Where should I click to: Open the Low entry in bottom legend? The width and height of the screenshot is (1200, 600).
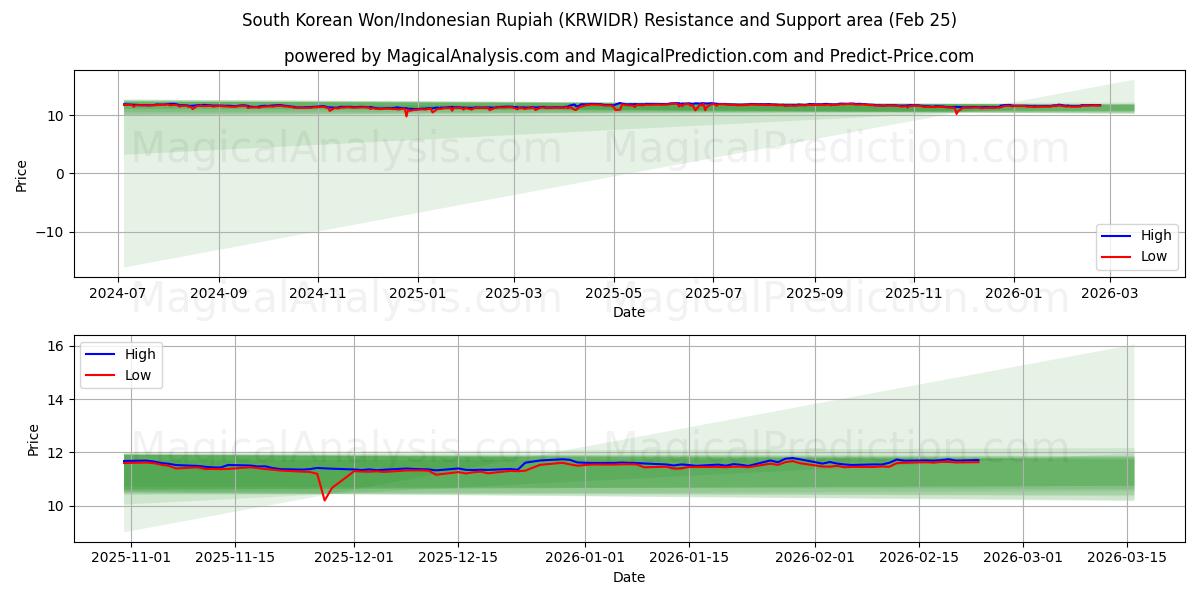pyautogui.click(x=136, y=375)
